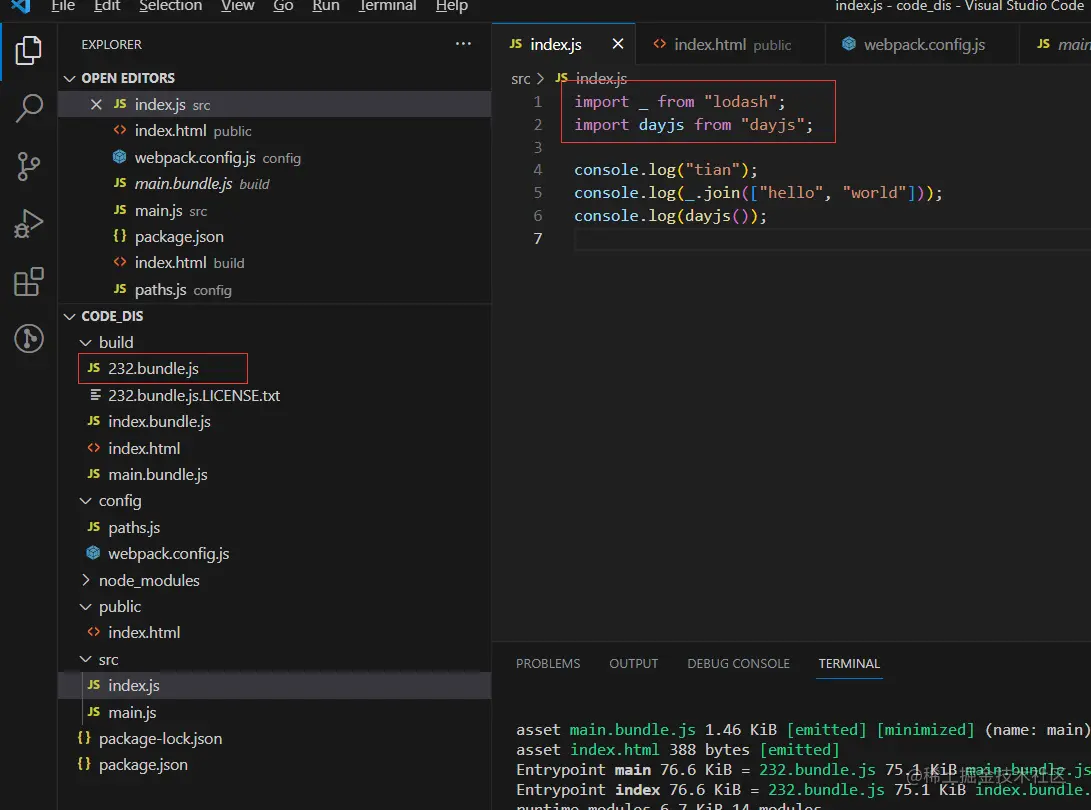Show the Debug Console panel

[x=738, y=663]
